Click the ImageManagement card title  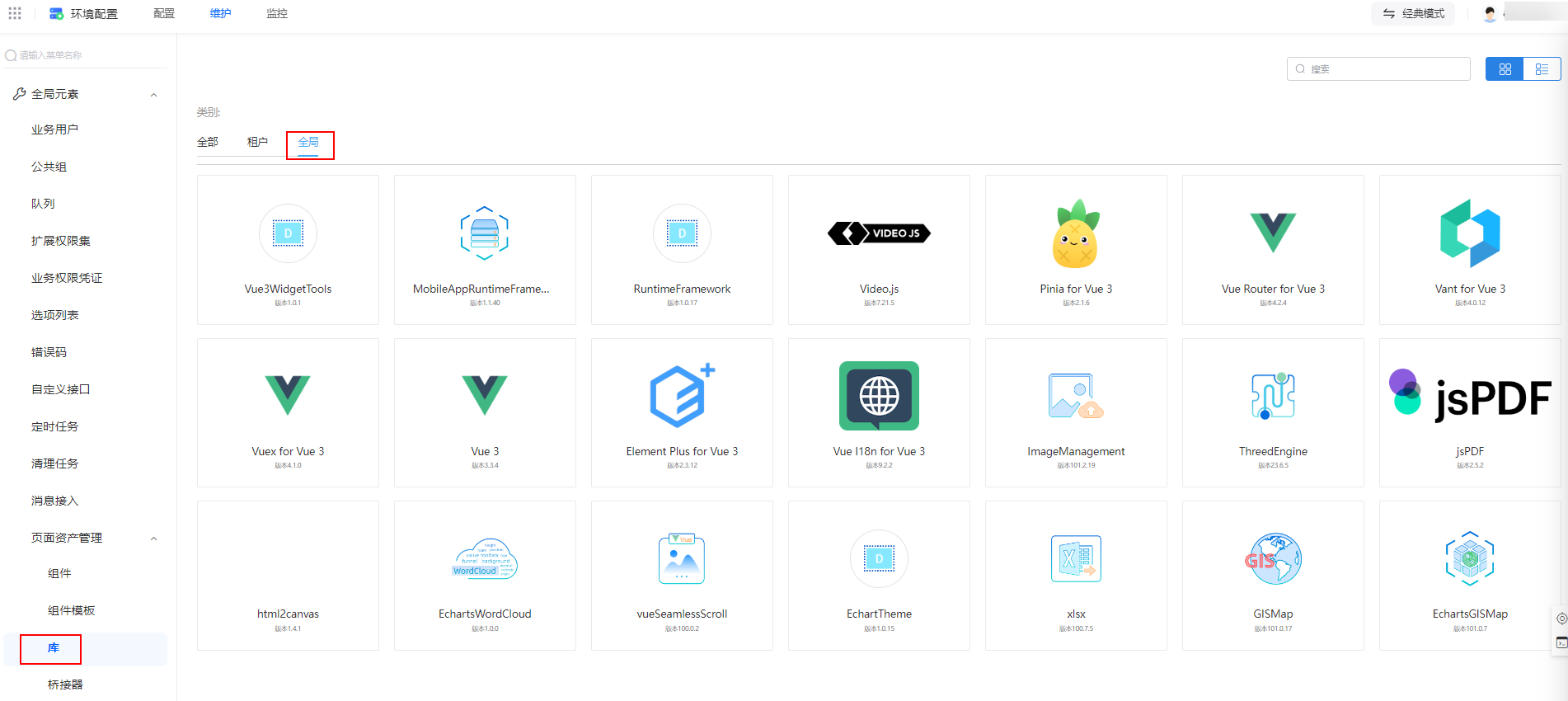pos(1076,451)
